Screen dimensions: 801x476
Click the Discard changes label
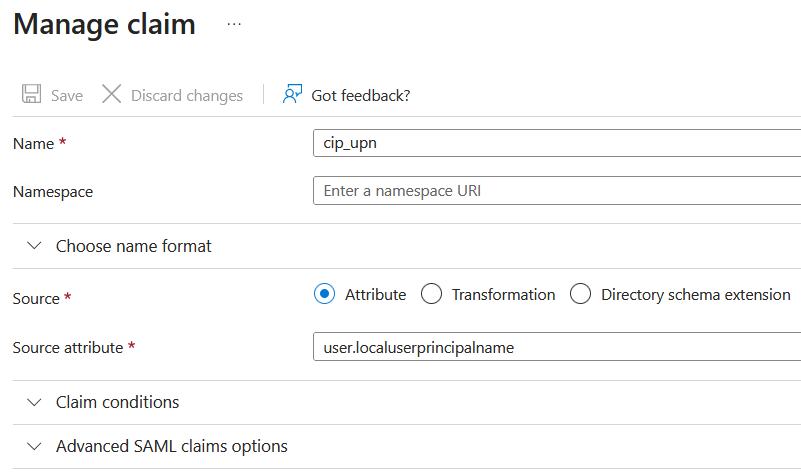[x=187, y=96]
